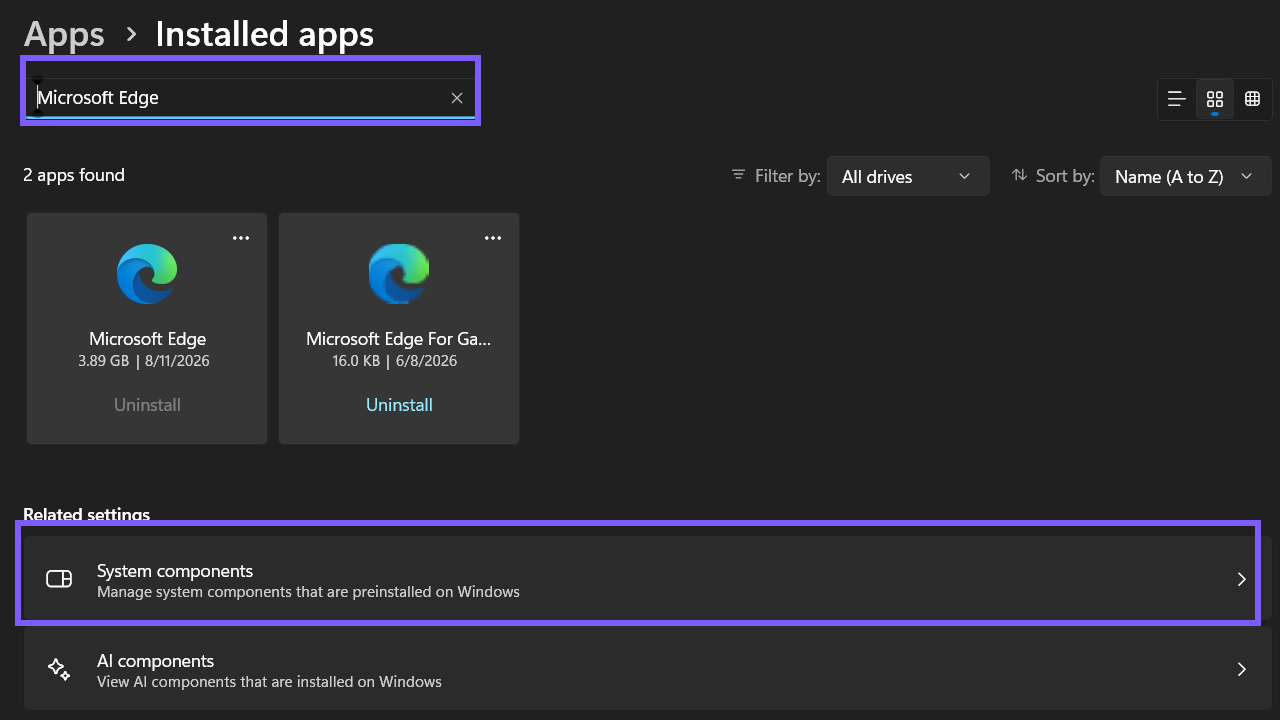This screenshot has width=1280, height=720.
Task: Open the All drives filter dropdown
Action: tap(908, 176)
